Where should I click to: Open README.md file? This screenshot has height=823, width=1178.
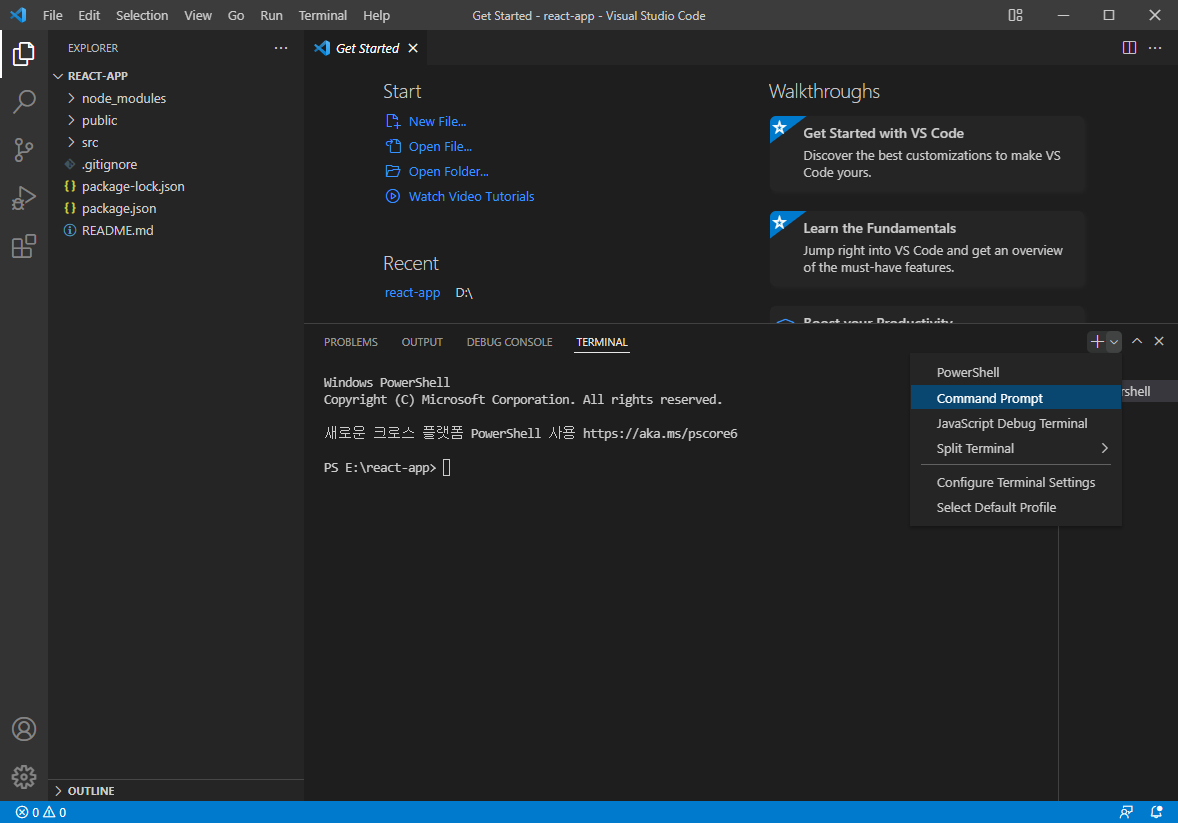tap(117, 230)
